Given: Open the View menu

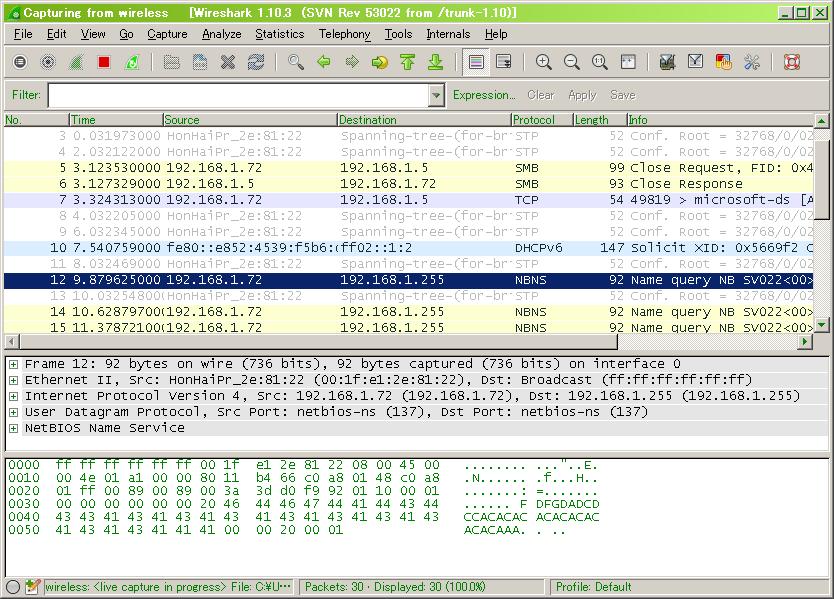Looking at the screenshot, I should click(93, 34).
